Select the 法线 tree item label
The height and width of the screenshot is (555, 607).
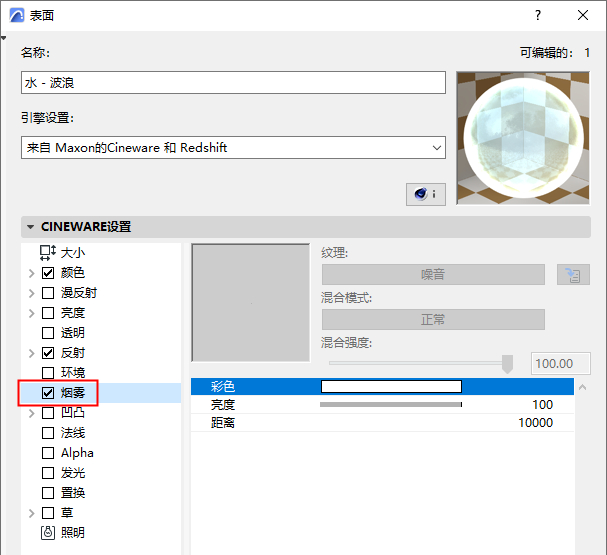[73, 433]
